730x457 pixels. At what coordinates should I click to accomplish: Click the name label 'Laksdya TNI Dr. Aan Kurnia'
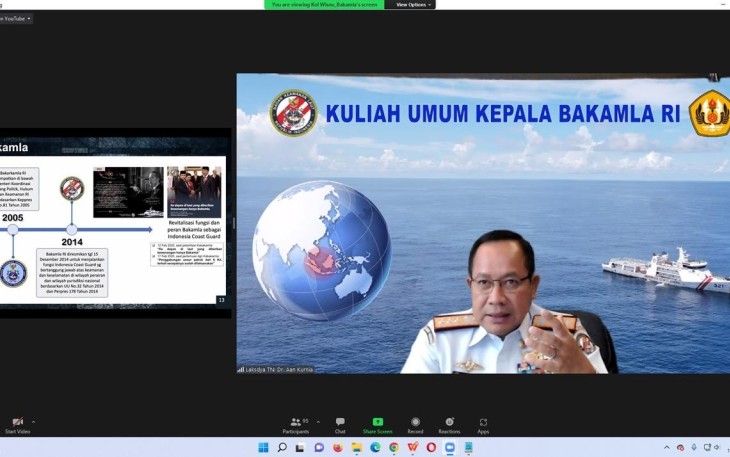tap(279, 370)
